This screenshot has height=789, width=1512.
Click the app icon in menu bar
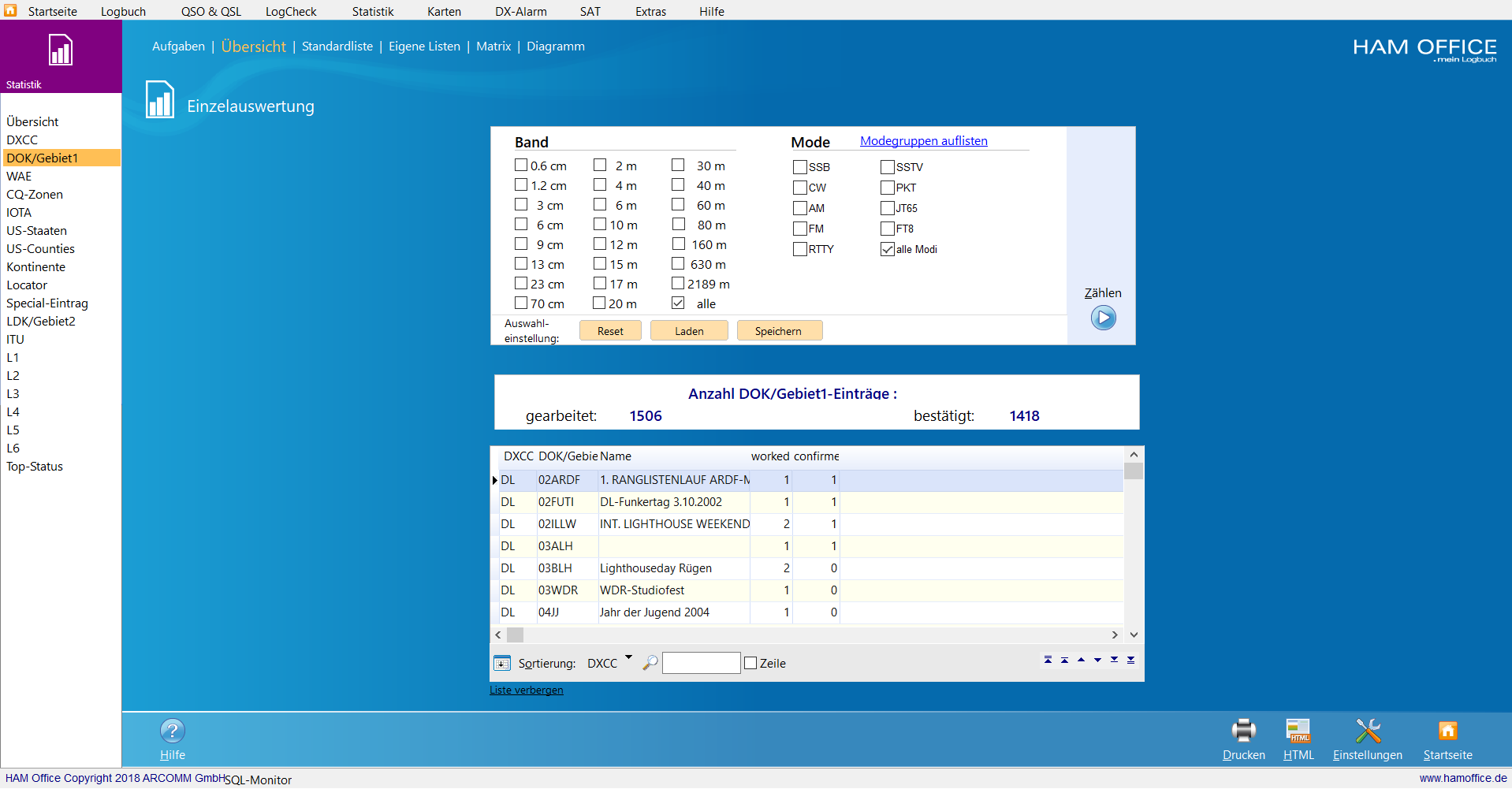[10, 10]
